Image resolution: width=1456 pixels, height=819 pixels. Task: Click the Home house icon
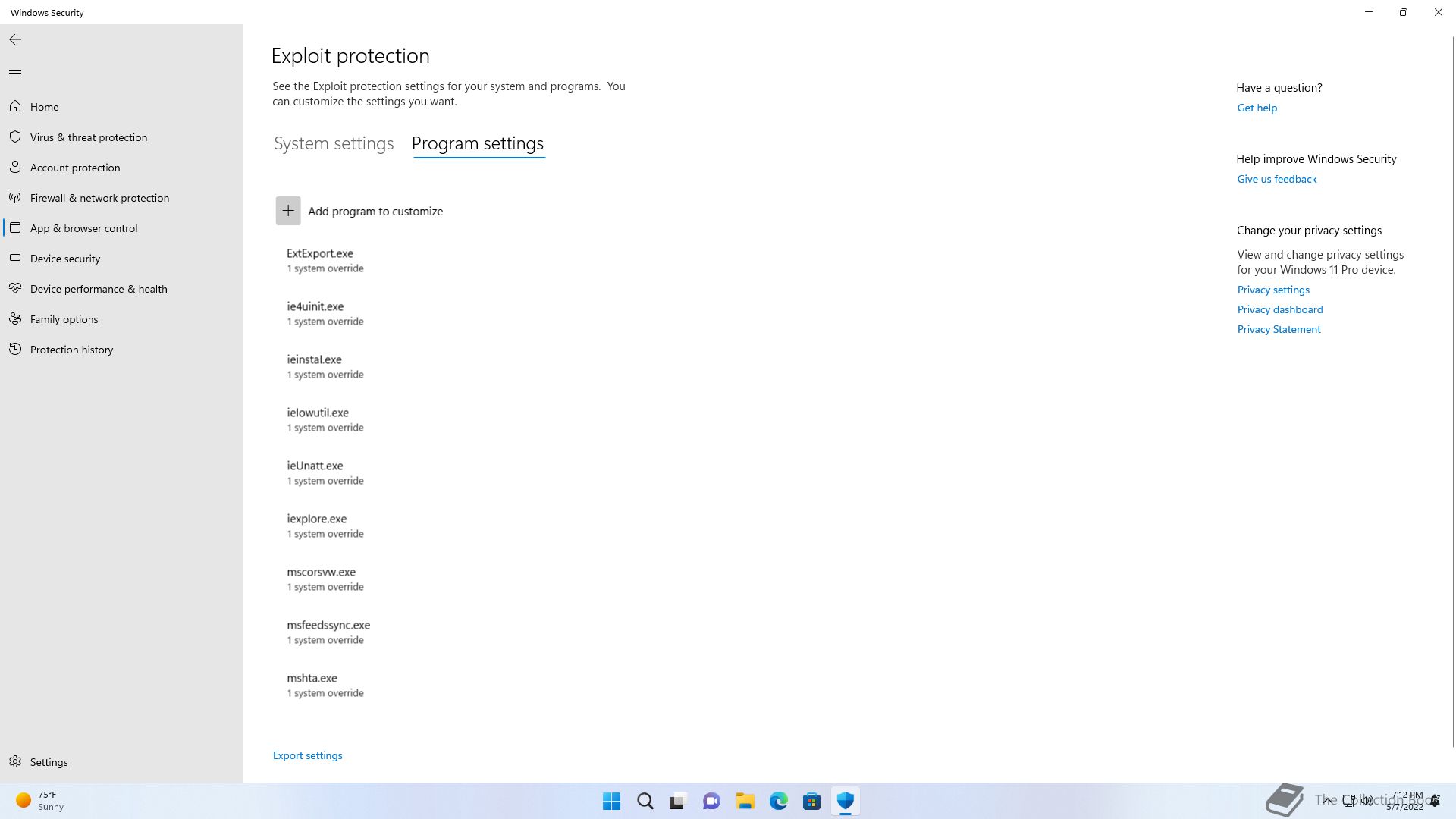click(15, 107)
